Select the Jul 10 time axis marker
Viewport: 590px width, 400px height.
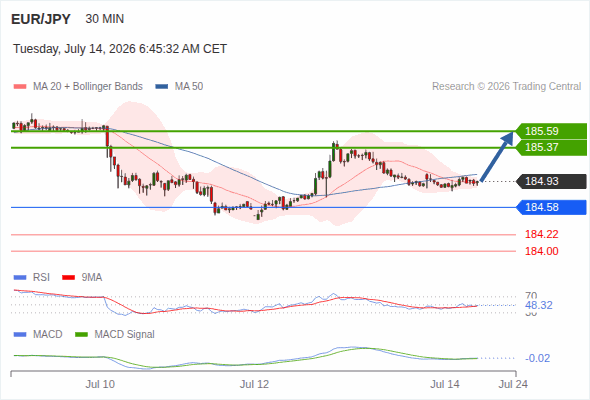click(x=100, y=384)
